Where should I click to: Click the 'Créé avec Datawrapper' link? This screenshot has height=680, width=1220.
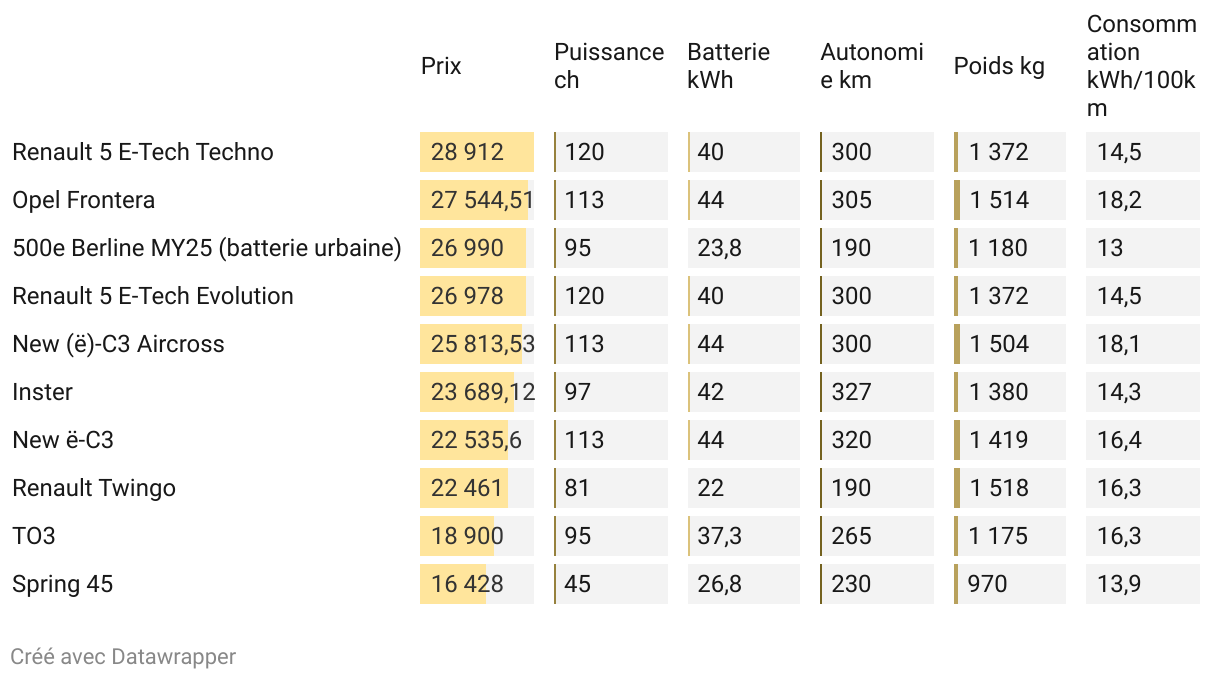click(123, 657)
